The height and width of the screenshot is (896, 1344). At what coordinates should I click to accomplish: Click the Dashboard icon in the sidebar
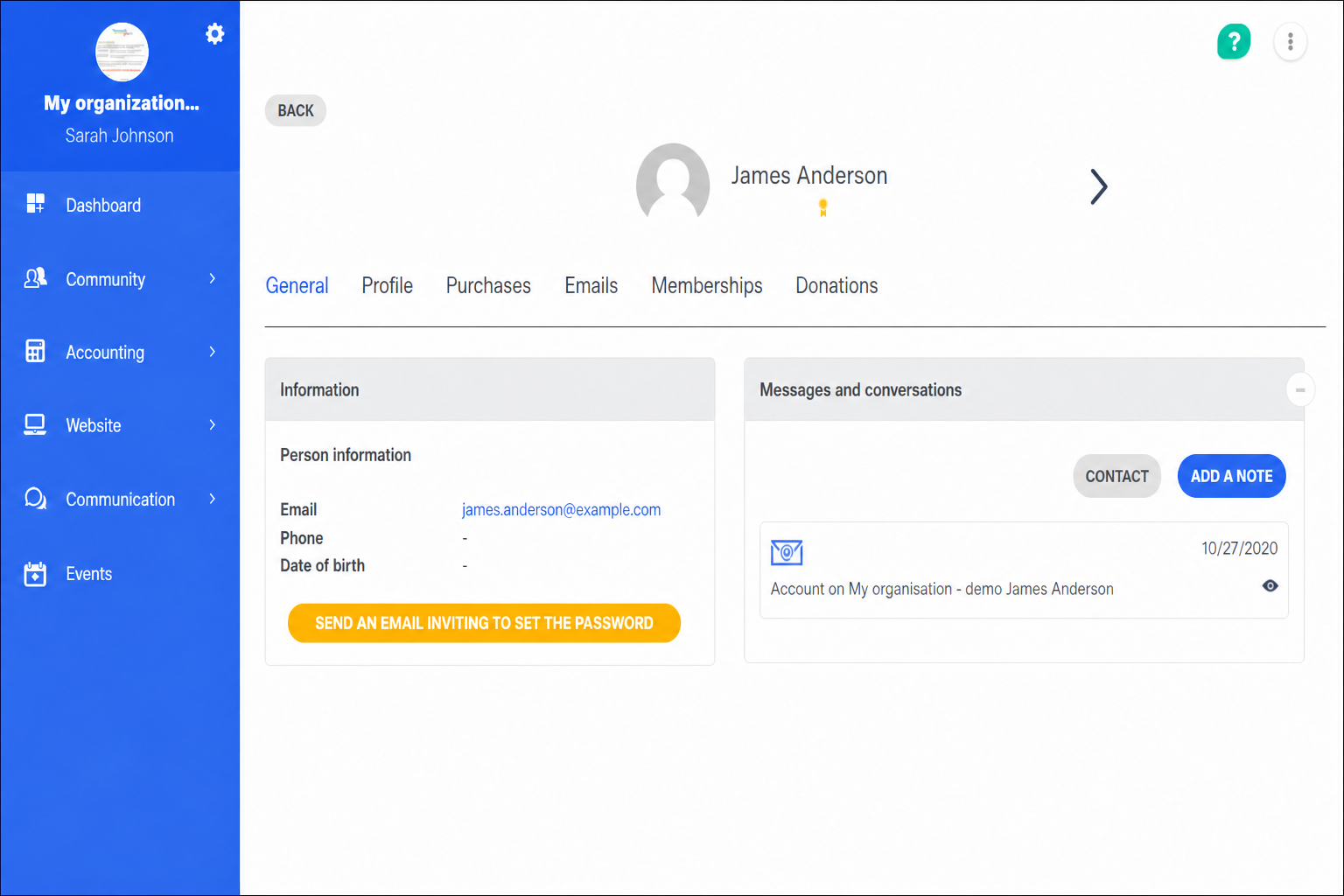[x=35, y=204]
